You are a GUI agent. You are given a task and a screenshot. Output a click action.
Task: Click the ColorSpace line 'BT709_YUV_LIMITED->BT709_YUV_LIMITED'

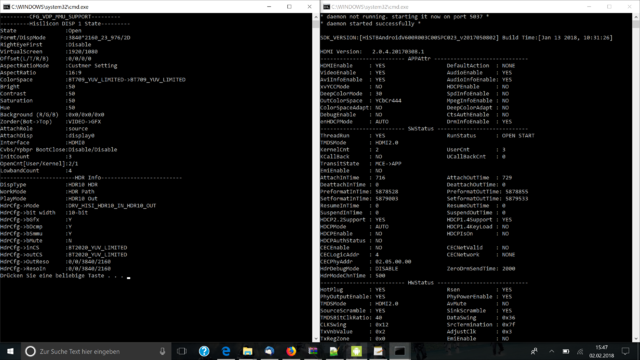[127, 80]
